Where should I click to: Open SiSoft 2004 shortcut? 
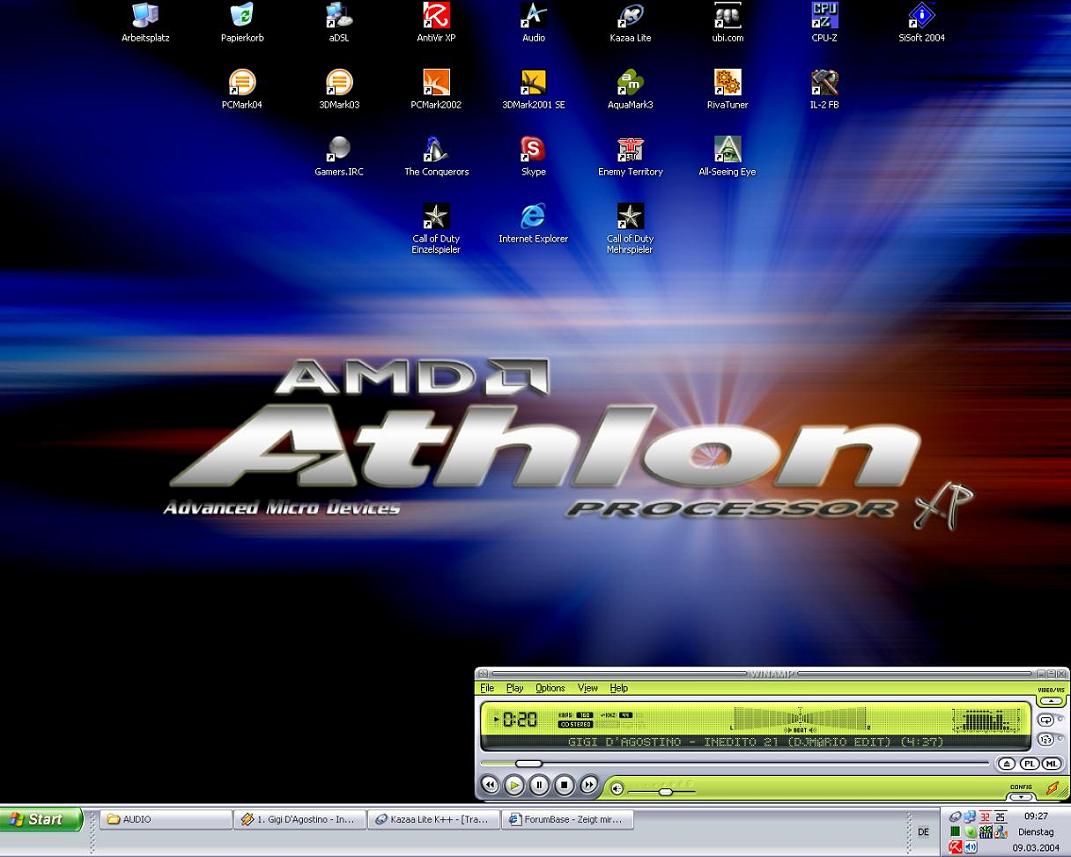pyautogui.click(x=921, y=23)
